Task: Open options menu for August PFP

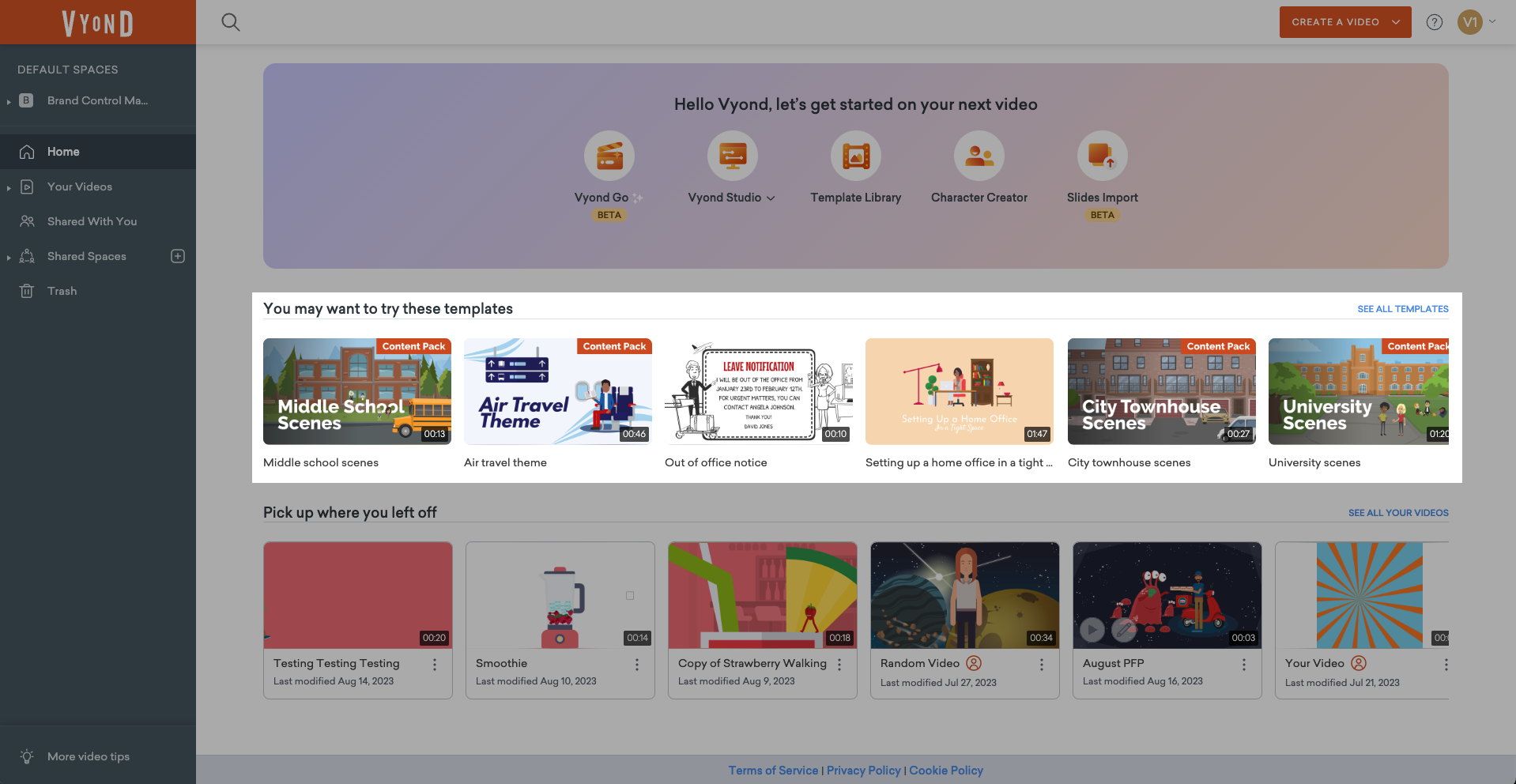Action: point(1244,665)
